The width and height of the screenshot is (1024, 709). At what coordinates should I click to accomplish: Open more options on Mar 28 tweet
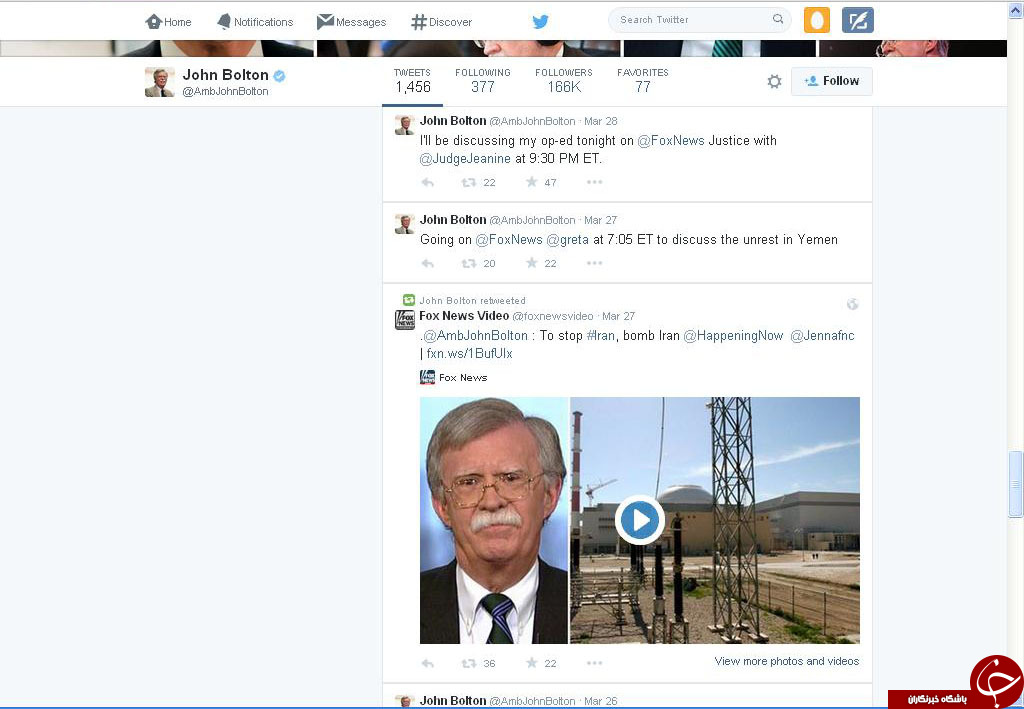point(594,181)
